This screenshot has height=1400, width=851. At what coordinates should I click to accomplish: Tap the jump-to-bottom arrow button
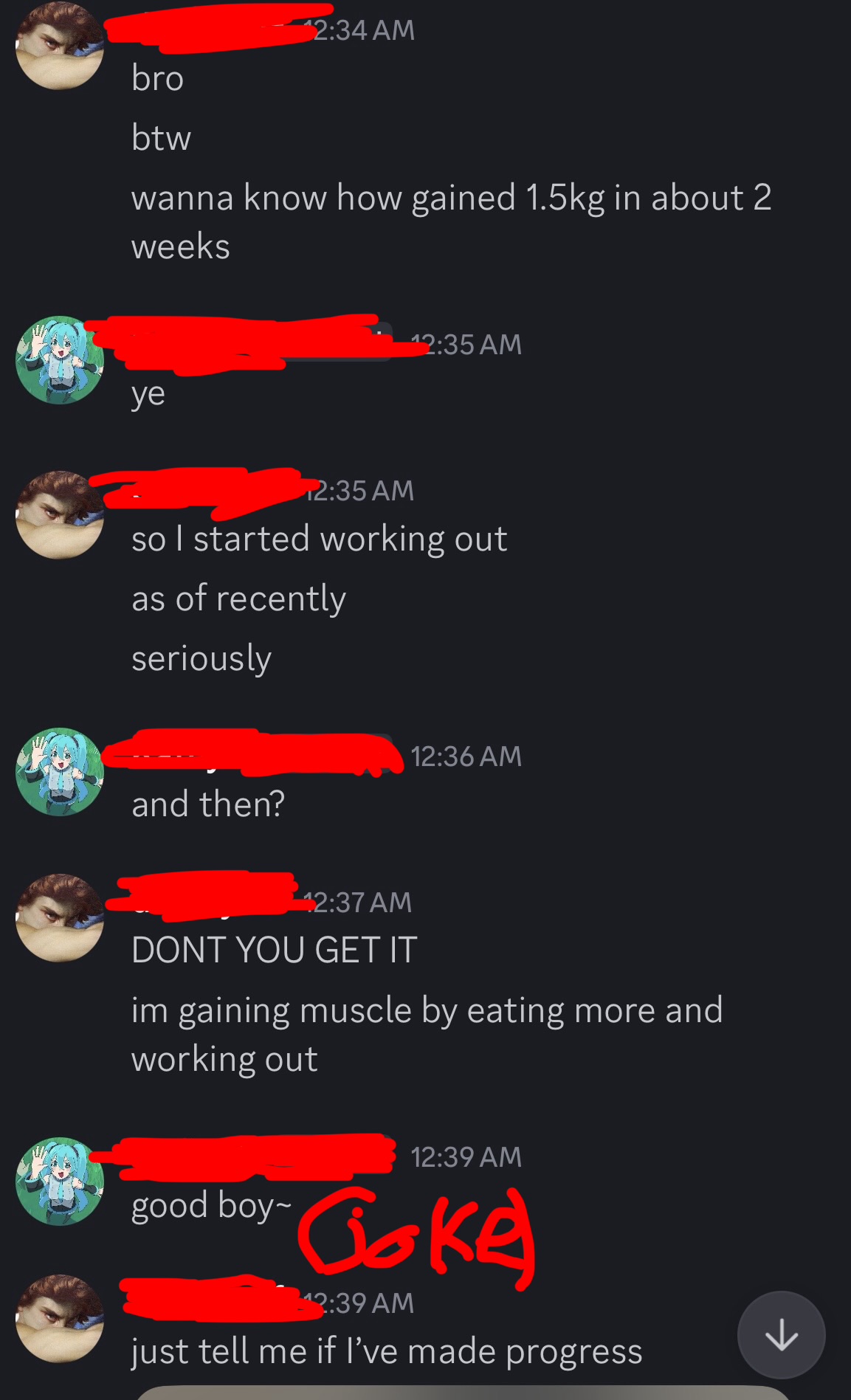coord(781,1334)
